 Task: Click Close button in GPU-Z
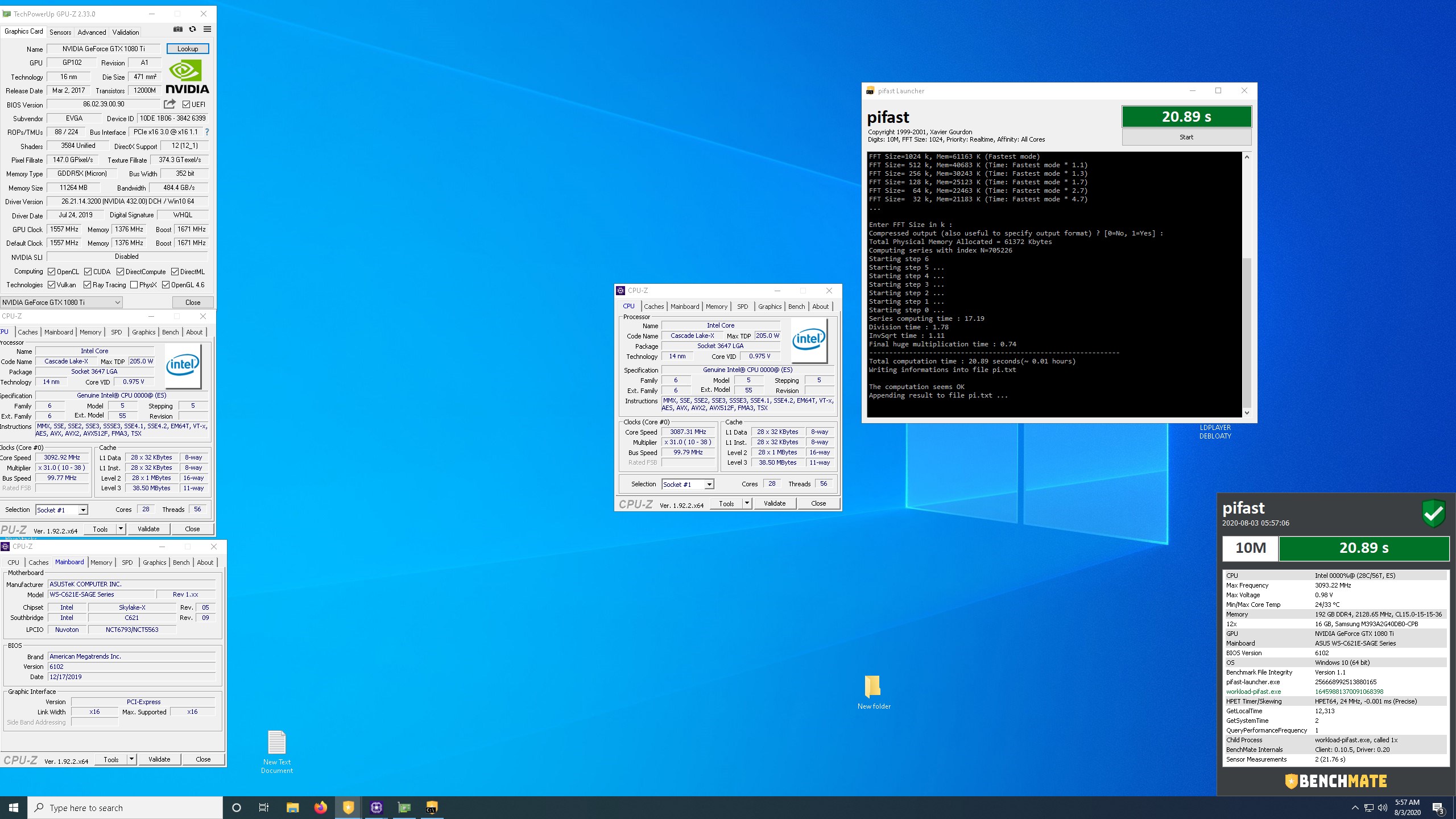pos(193,302)
